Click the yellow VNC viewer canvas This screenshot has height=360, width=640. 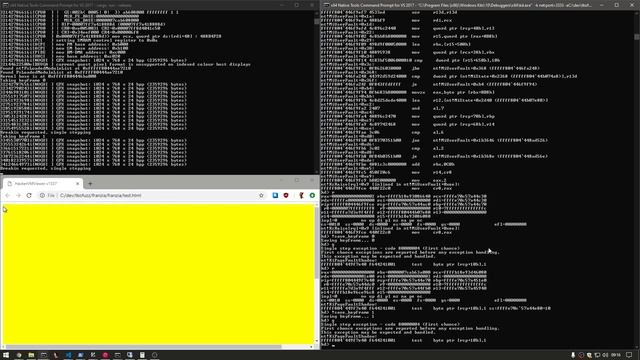(158, 274)
